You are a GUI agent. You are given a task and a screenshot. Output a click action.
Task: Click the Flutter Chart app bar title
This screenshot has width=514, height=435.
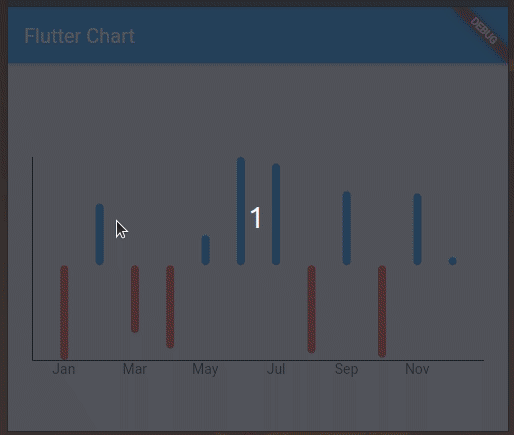point(80,36)
